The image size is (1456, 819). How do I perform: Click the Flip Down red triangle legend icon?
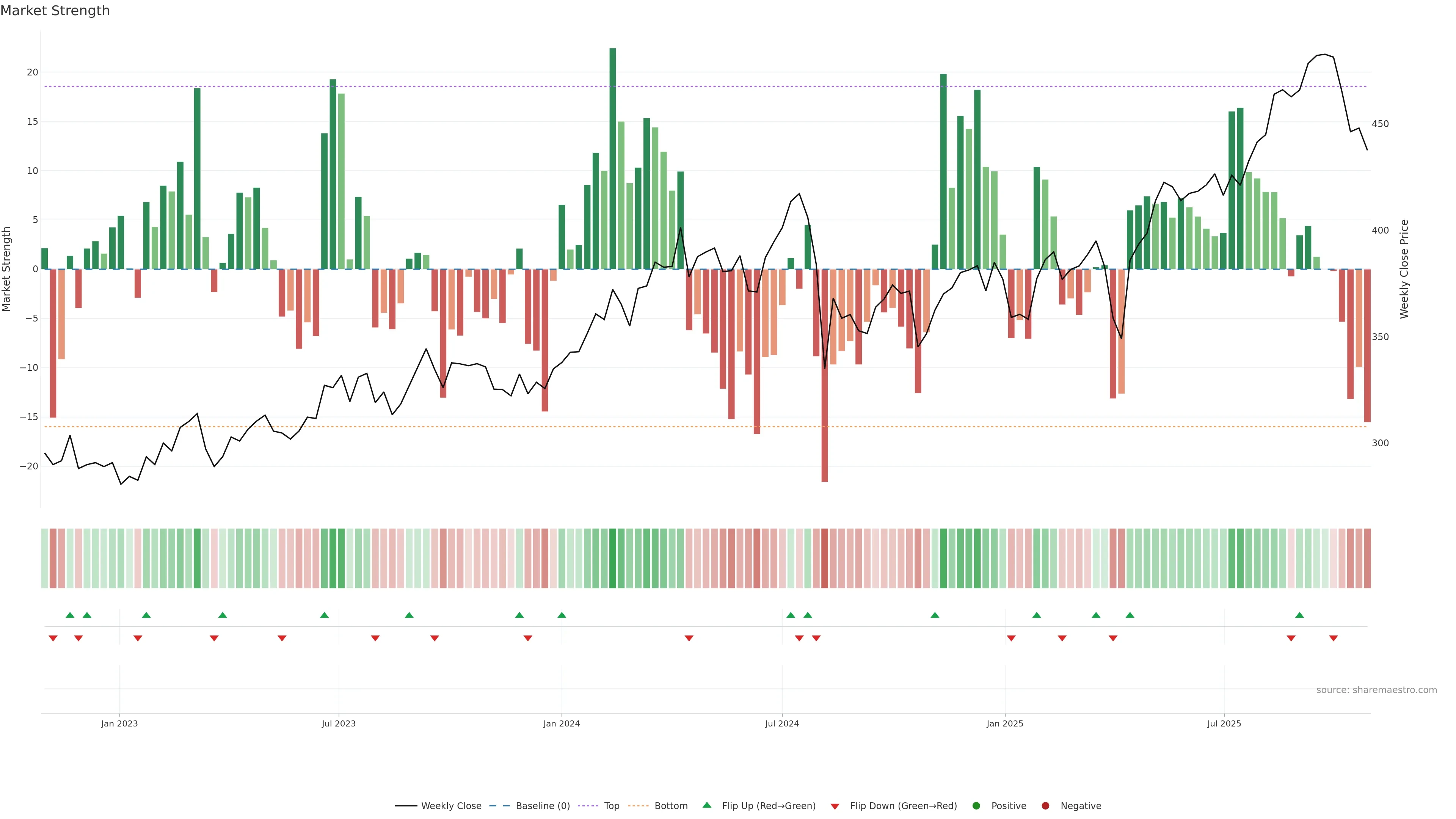coord(835,806)
